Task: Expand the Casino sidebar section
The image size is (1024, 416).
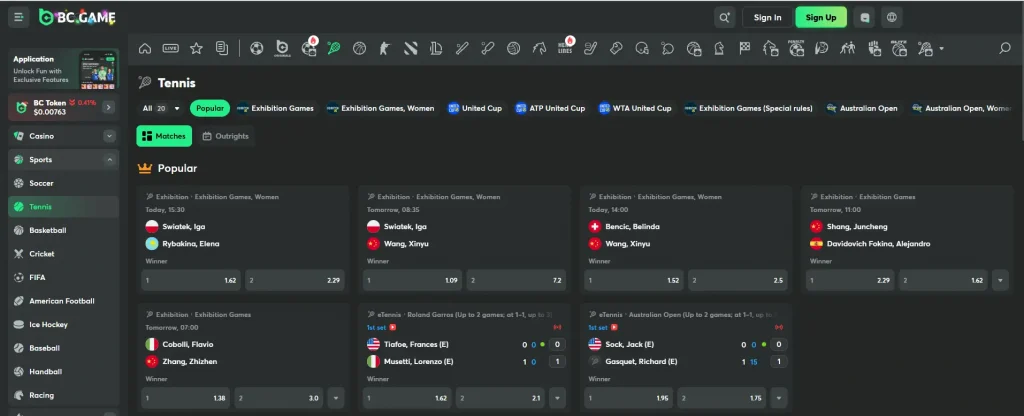Action: 109,135
